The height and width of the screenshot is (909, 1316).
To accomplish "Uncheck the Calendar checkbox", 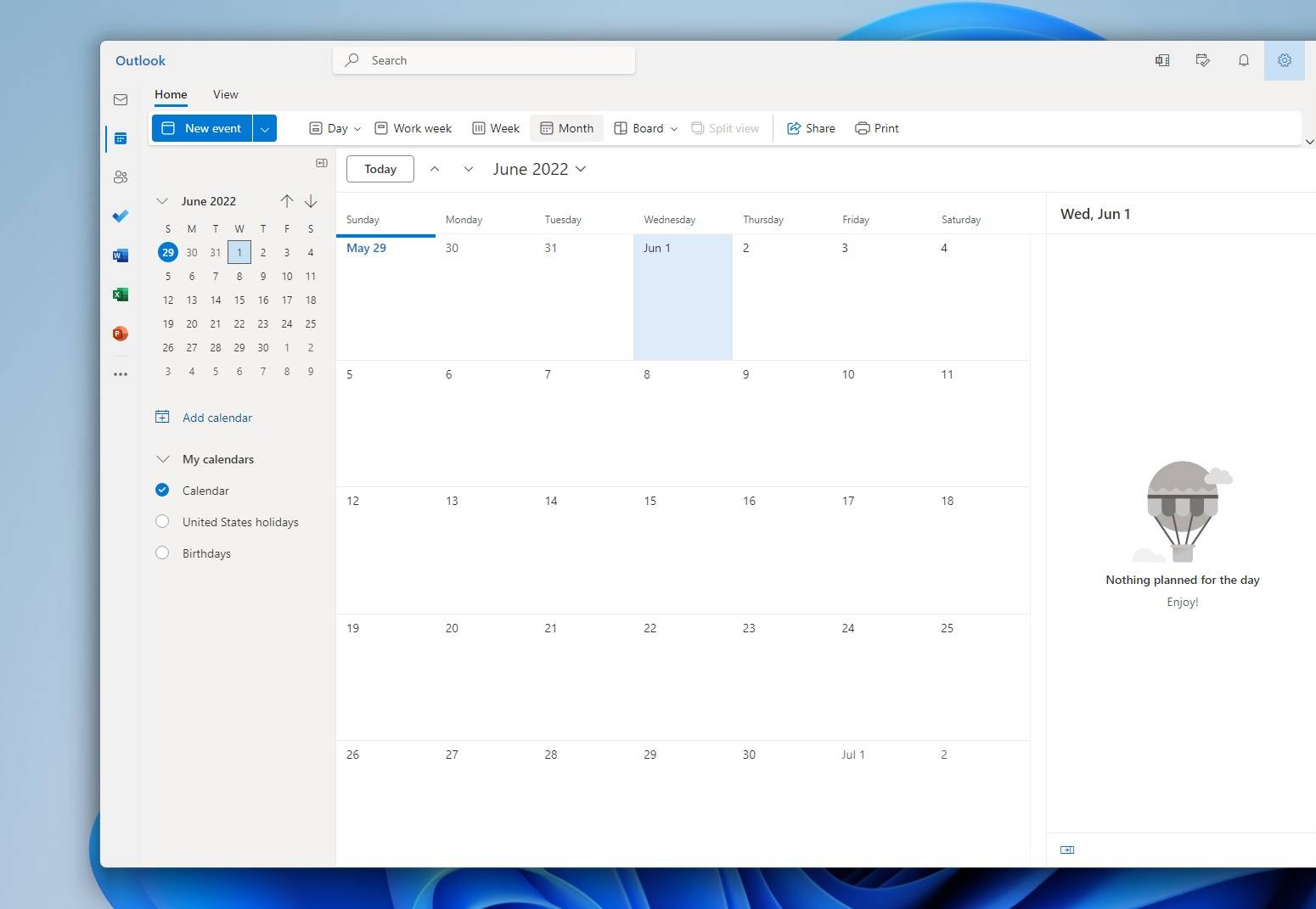I will pyautogui.click(x=162, y=490).
